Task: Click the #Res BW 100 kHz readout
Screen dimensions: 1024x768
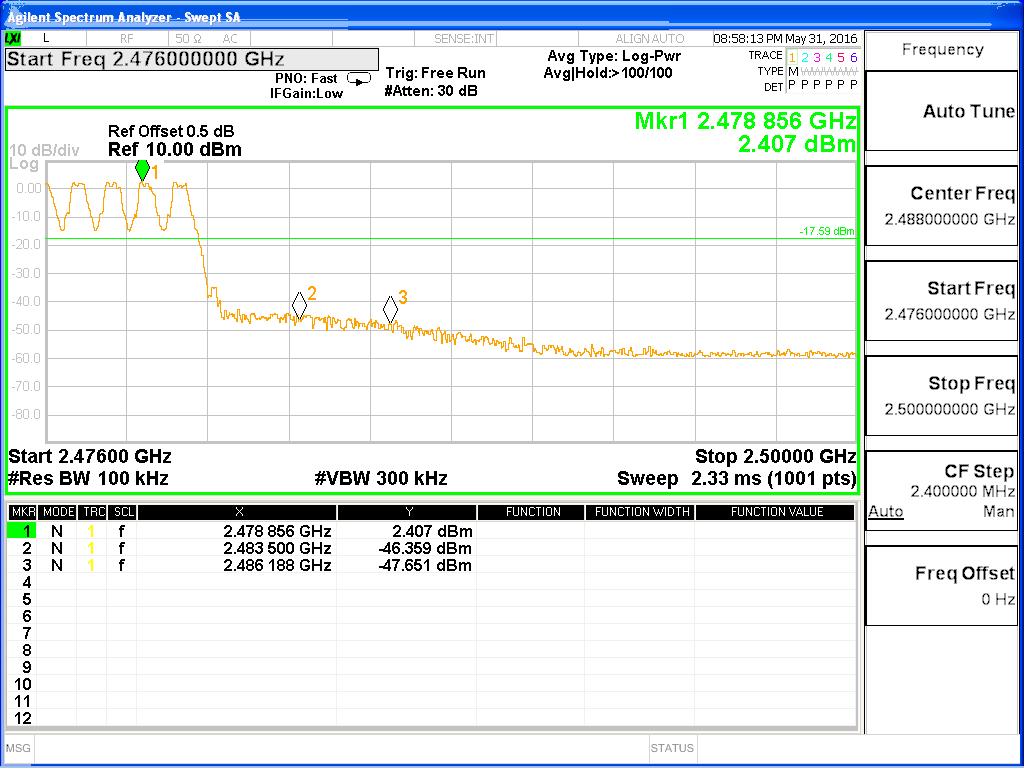Action: point(88,479)
